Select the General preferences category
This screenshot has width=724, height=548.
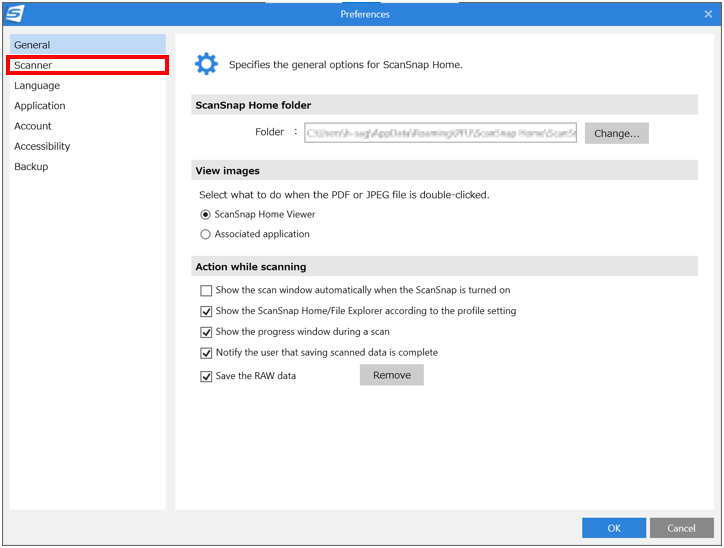pyautogui.click(x=88, y=44)
